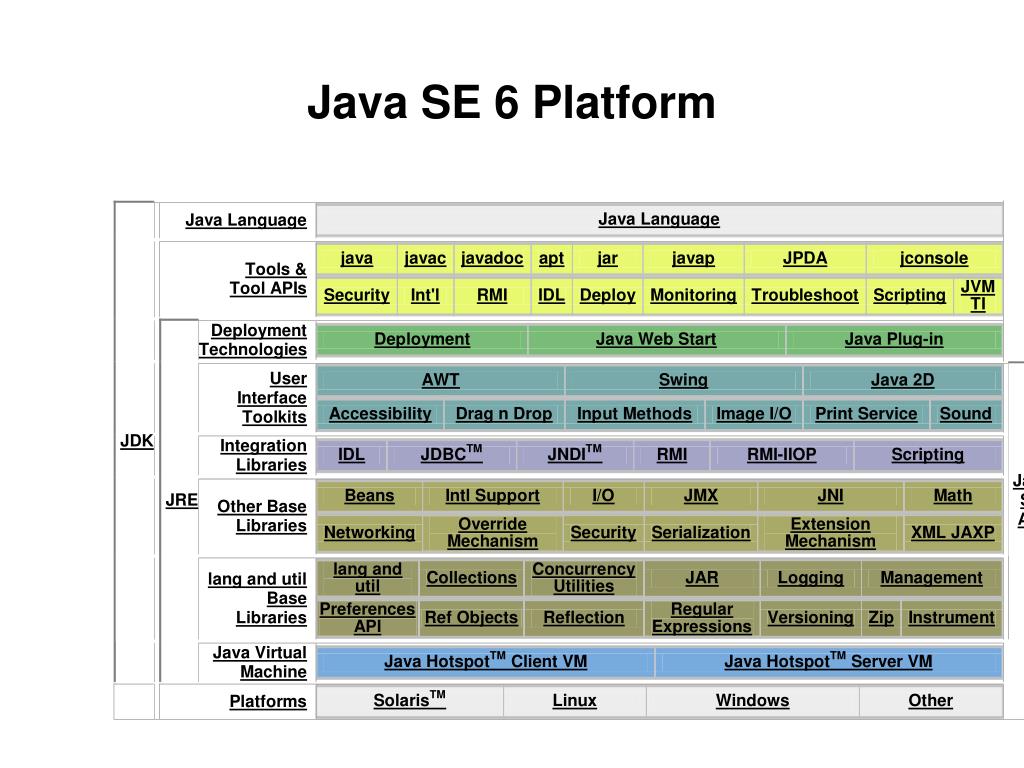1024x768 pixels.
Task: Click the Deployment Technologies row label
Action: [x=253, y=340]
